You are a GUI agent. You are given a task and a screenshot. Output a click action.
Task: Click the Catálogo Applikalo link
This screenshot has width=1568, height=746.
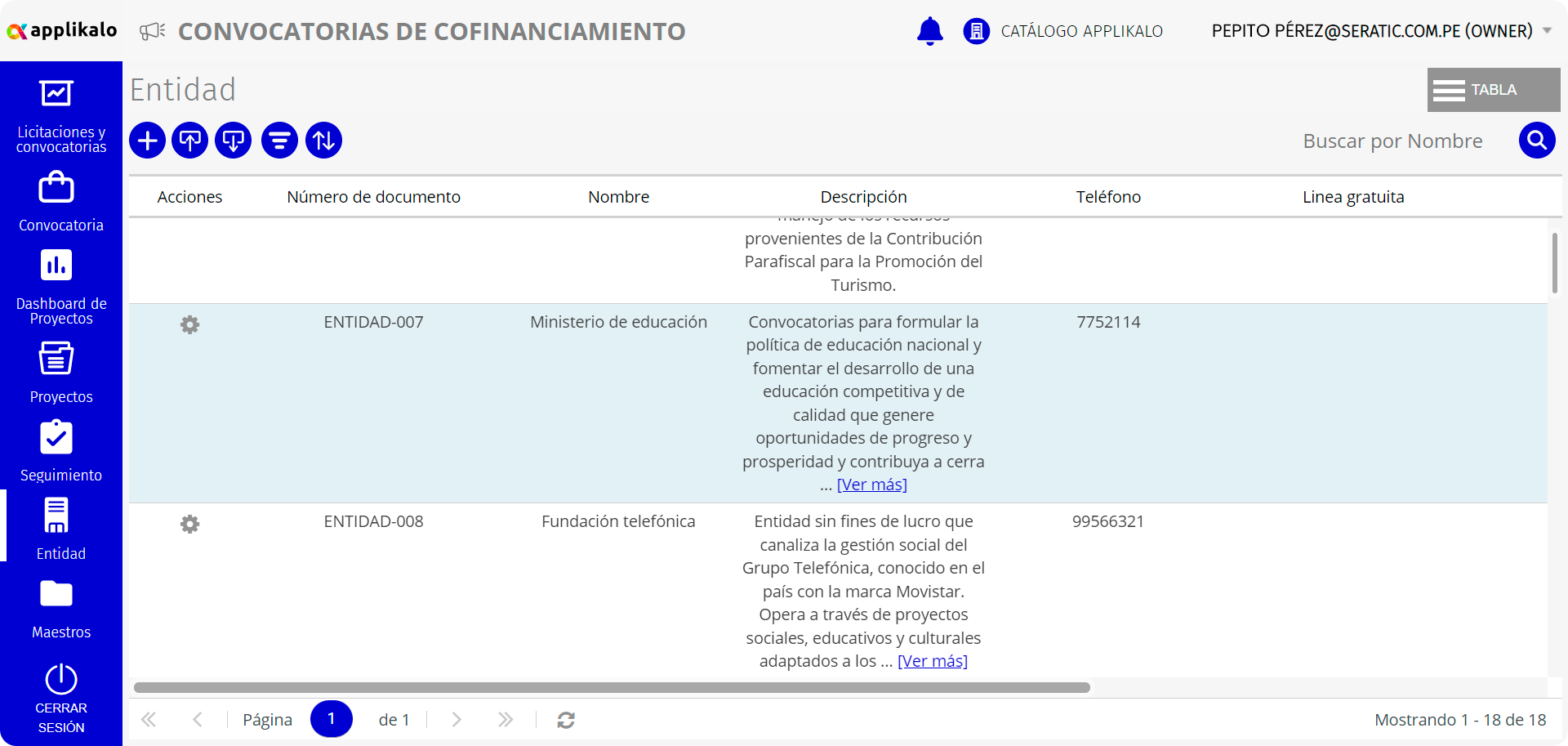(1081, 31)
